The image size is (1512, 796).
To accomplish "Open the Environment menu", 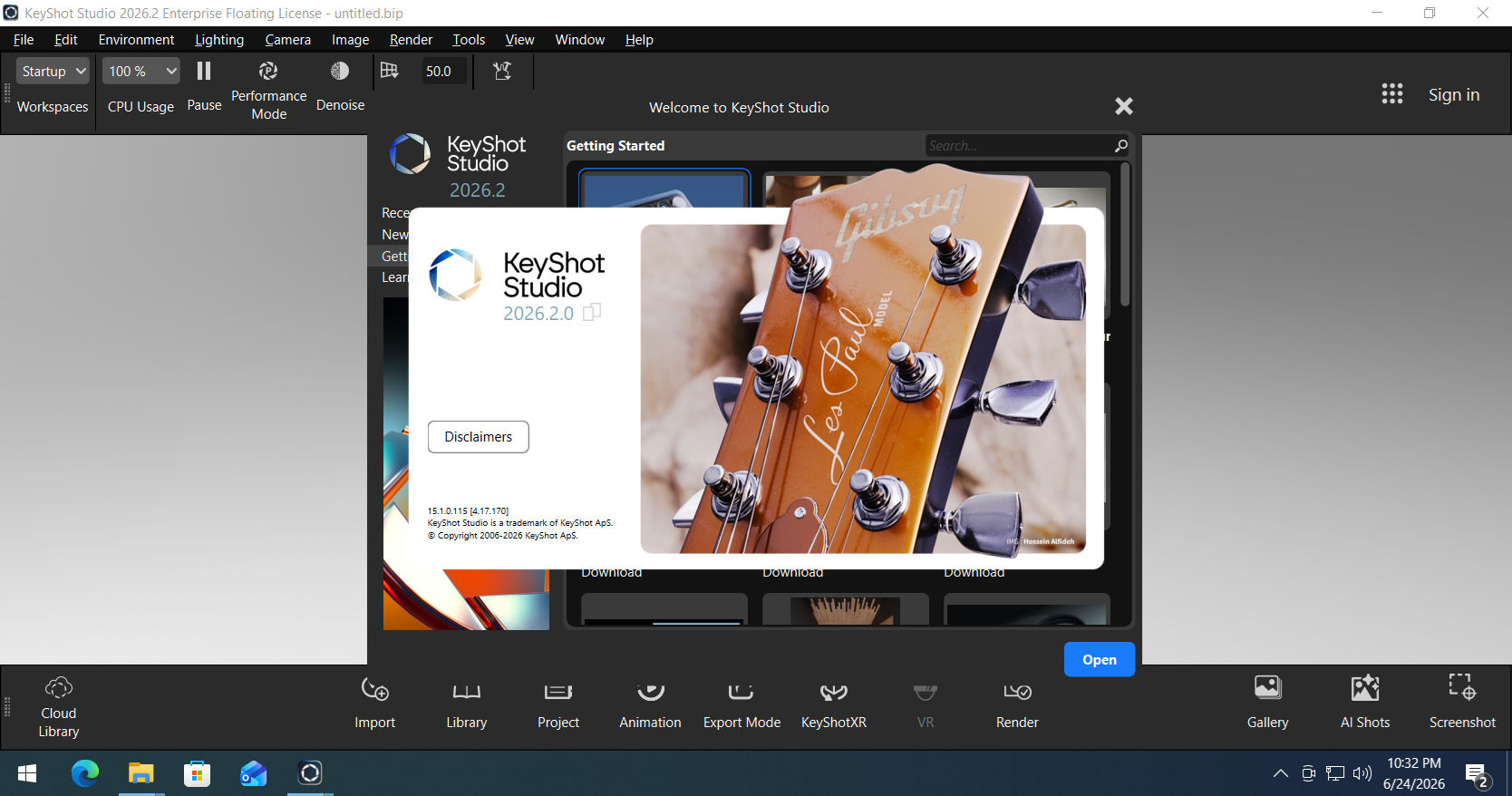I will pyautogui.click(x=136, y=40).
